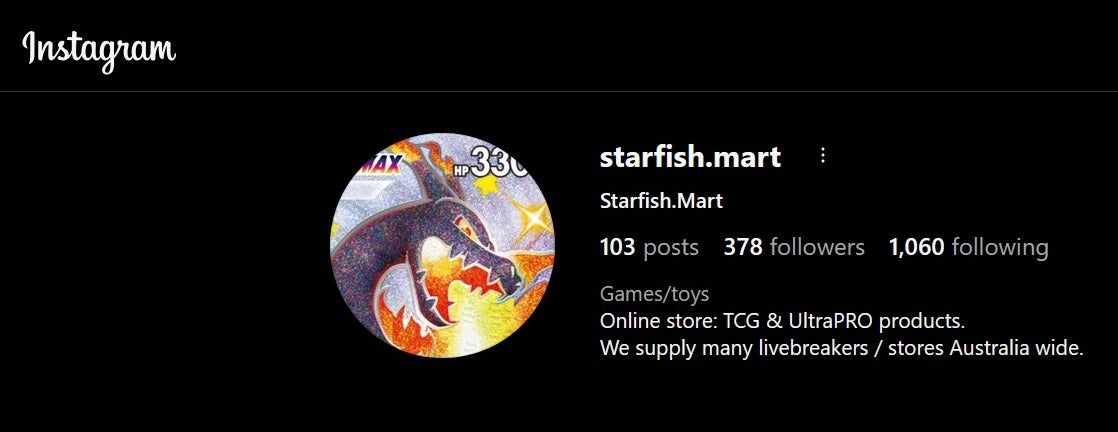Image resolution: width=1118 pixels, height=432 pixels.
Task: Open the 1,060 following list
Action: (968, 247)
